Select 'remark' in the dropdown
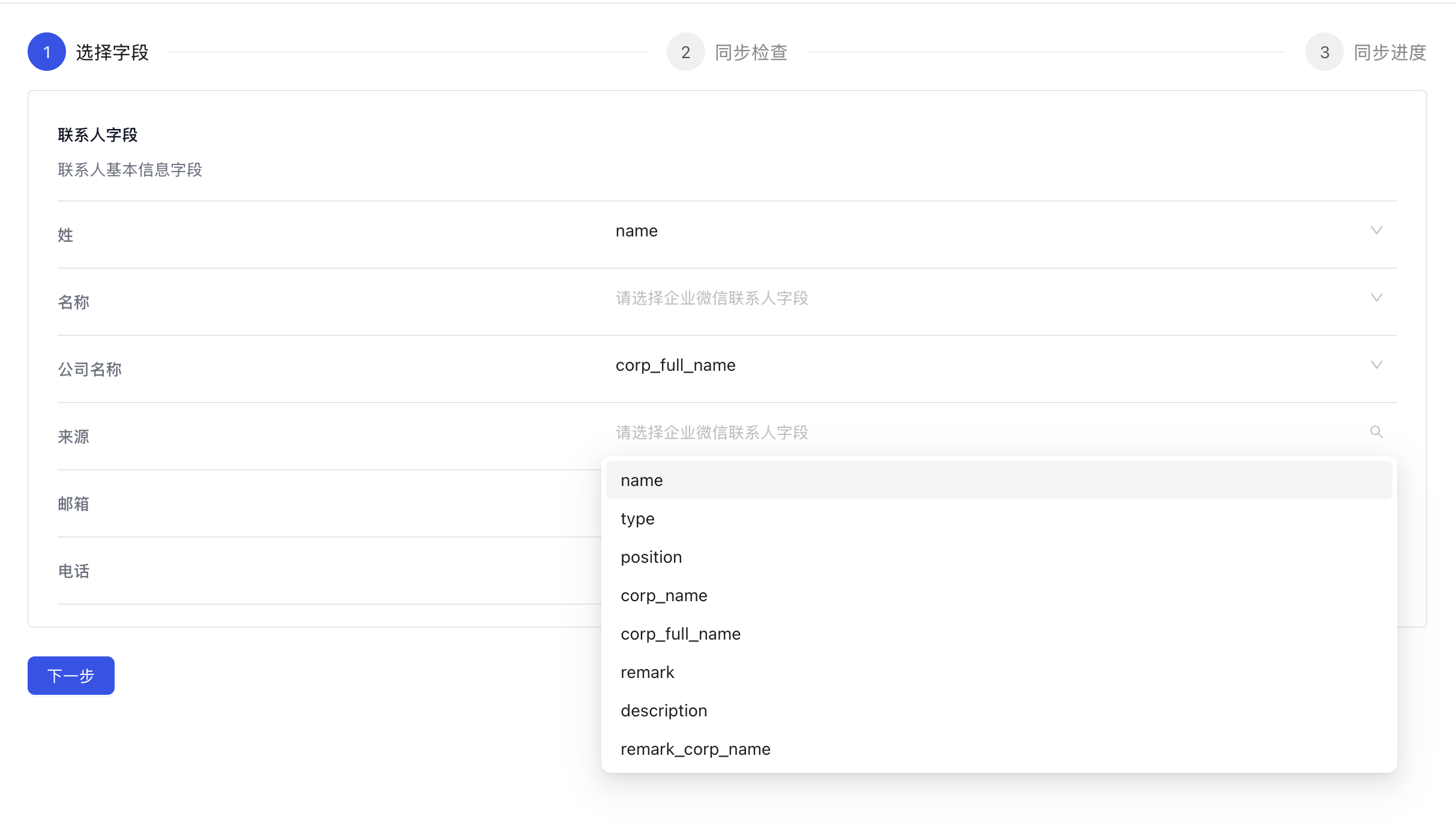Image resolution: width=1456 pixels, height=828 pixels. click(x=647, y=672)
